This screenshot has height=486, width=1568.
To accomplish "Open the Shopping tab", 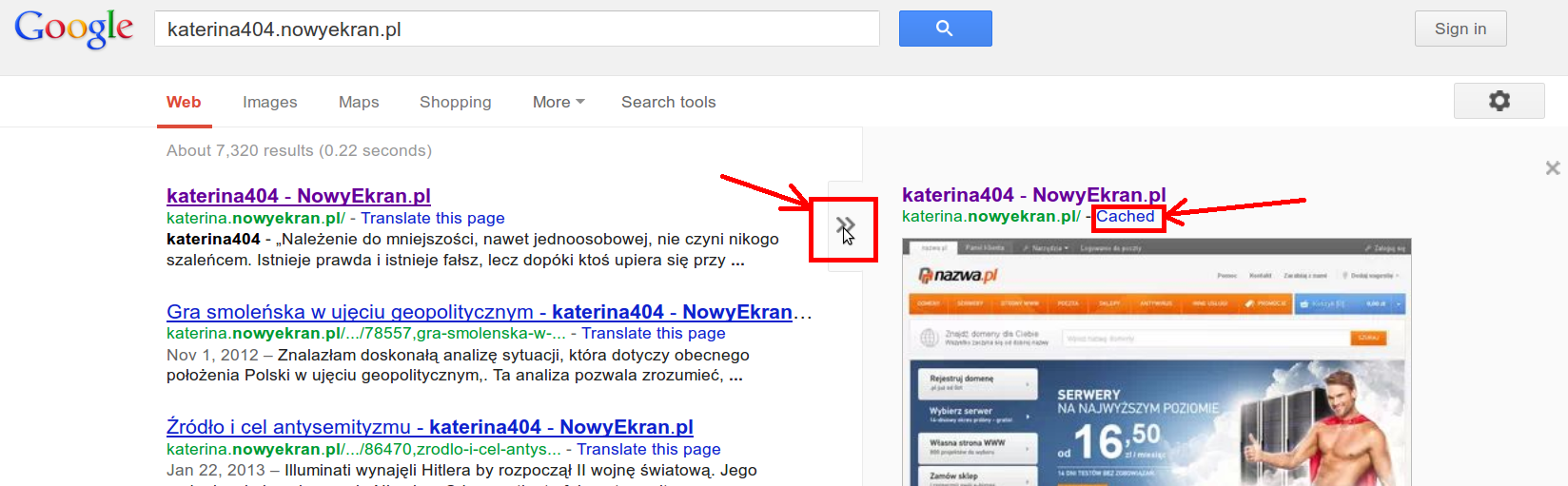I will click(455, 102).
